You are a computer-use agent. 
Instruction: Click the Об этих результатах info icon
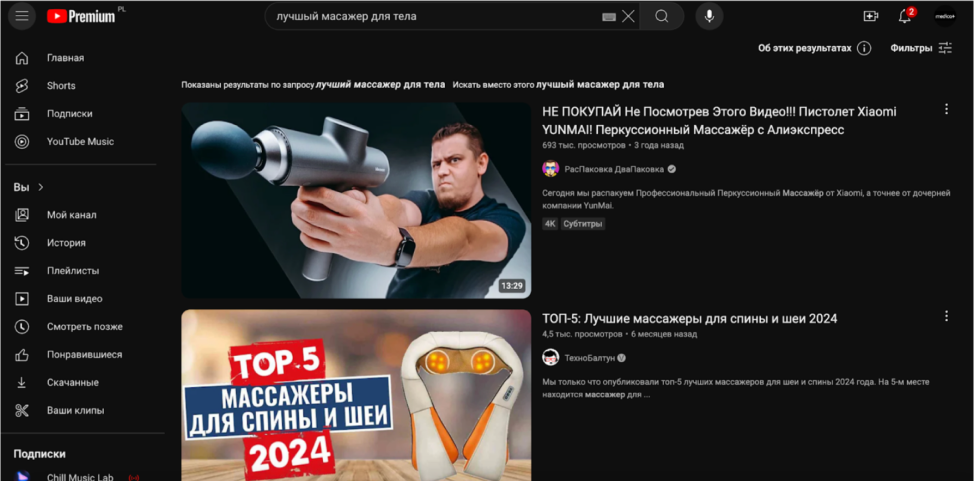[x=864, y=48]
